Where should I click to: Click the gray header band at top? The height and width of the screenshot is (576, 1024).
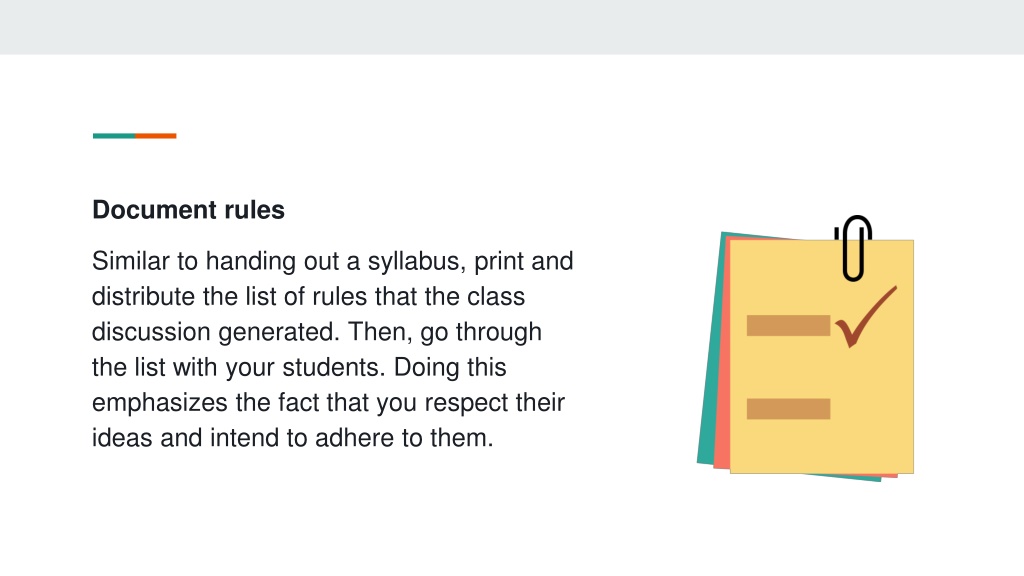click(x=512, y=27)
